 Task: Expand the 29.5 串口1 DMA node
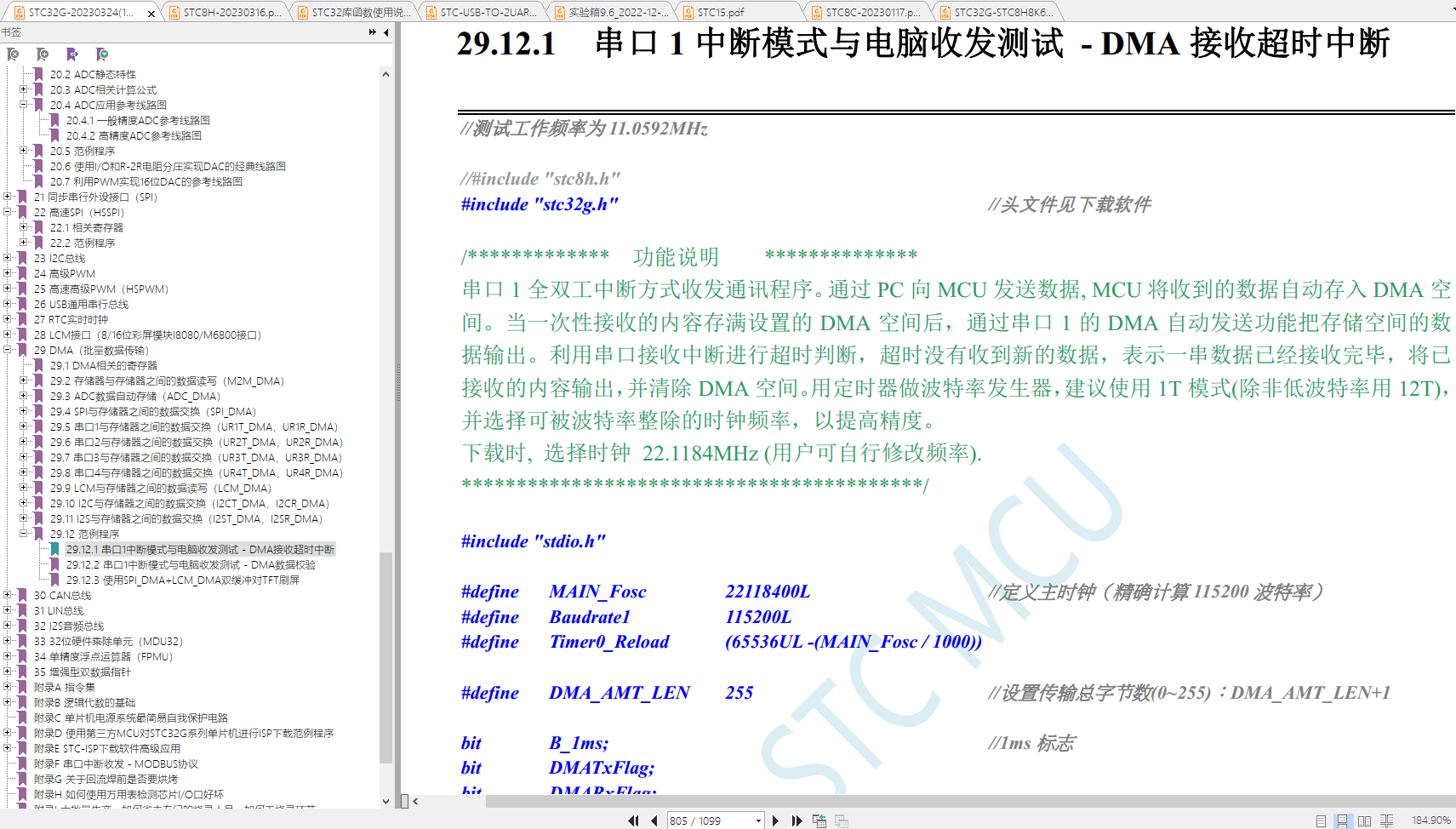(x=24, y=426)
